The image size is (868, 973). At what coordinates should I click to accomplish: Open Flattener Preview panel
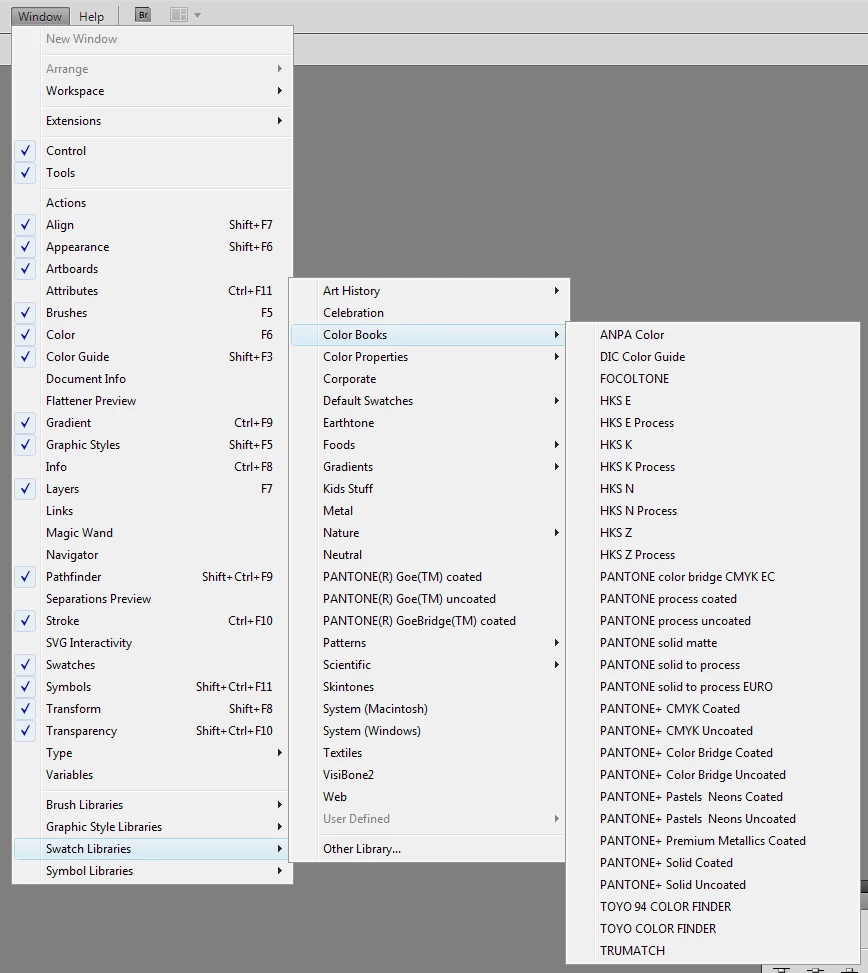click(152, 401)
